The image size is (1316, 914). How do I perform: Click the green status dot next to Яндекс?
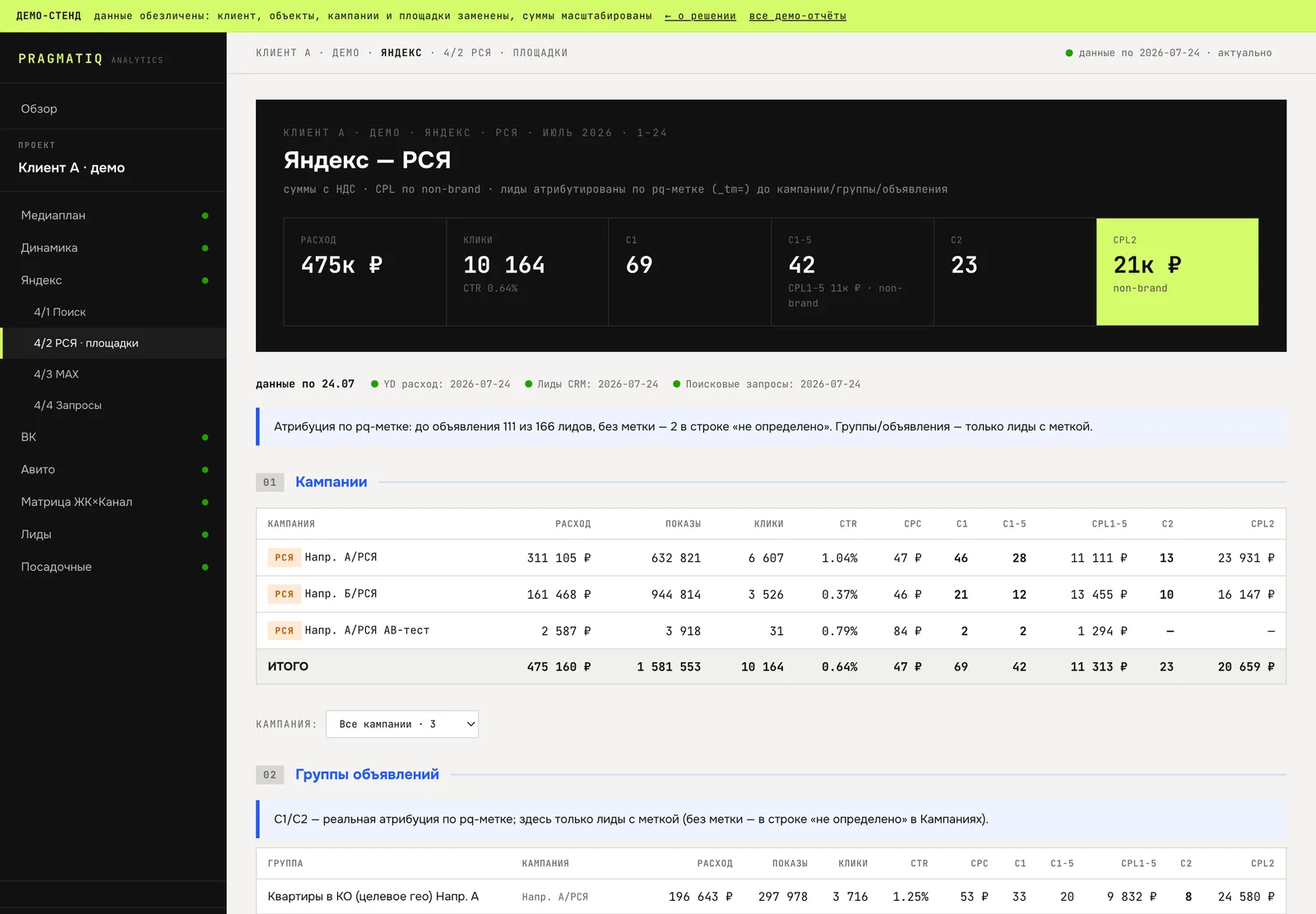click(x=205, y=281)
